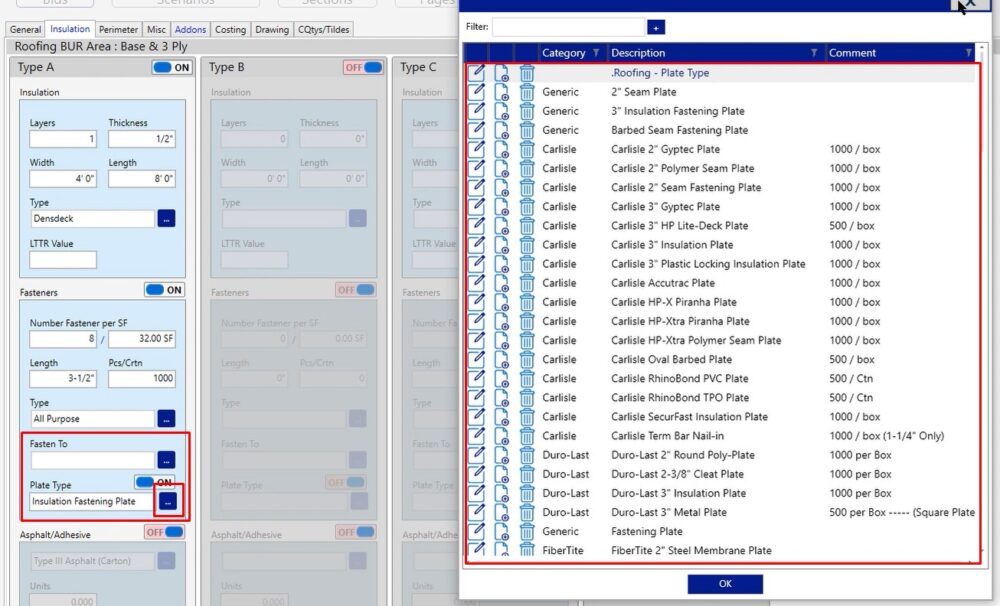This screenshot has width=1000, height=606.
Task: Open the CQtys/Tildes tab
Action: tap(323, 29)
